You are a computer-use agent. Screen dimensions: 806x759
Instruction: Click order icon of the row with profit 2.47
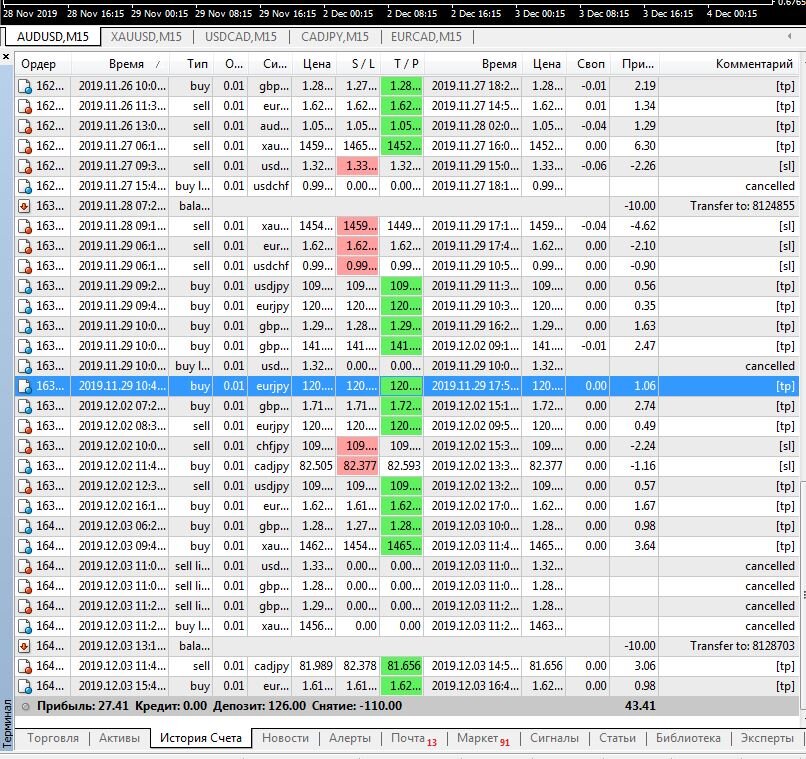point(25,346)
